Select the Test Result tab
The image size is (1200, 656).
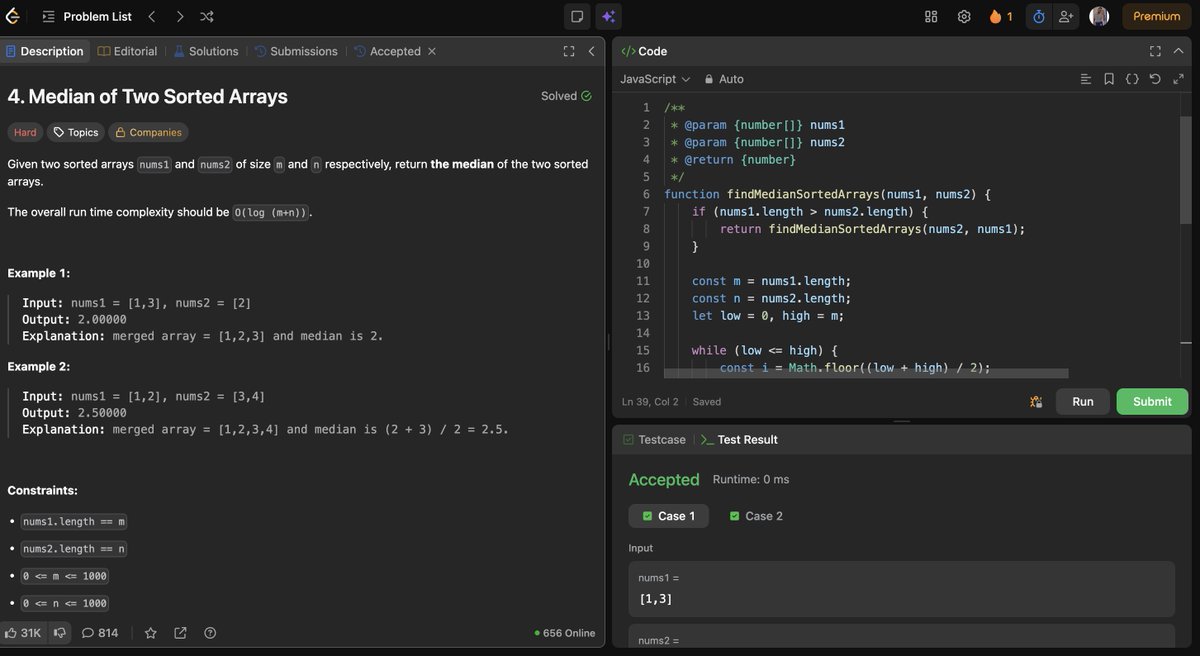pos(739,439)
